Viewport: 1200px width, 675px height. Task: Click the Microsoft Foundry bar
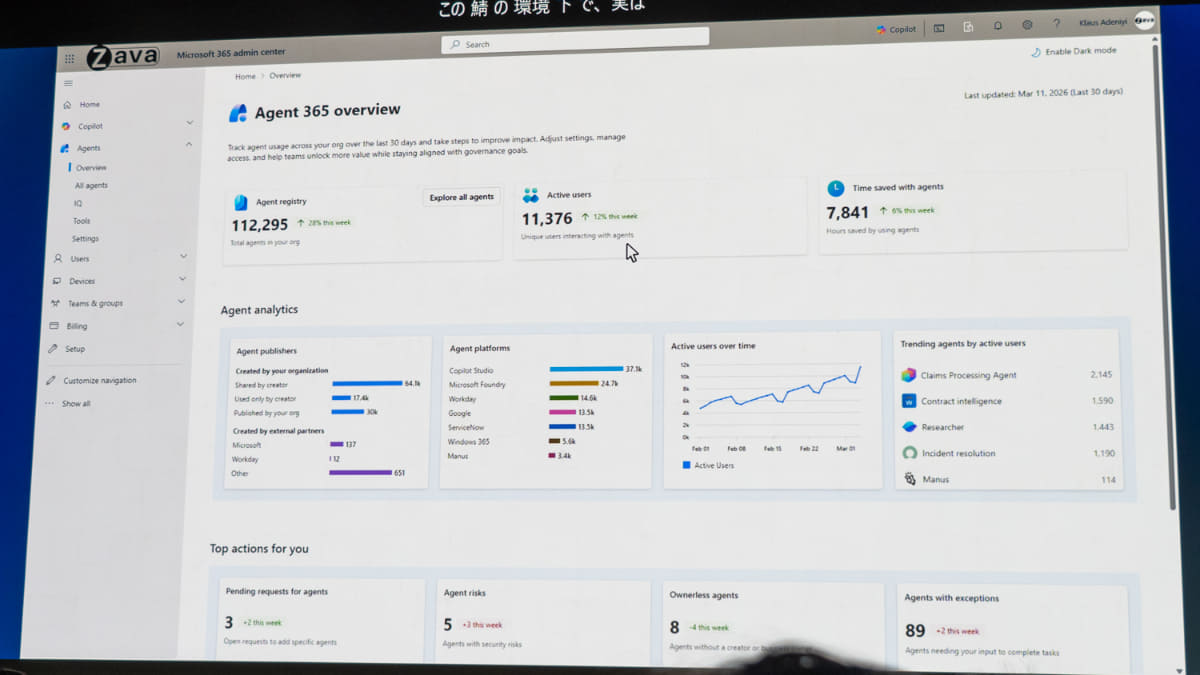pyautogui.click(x=573, y=383)
